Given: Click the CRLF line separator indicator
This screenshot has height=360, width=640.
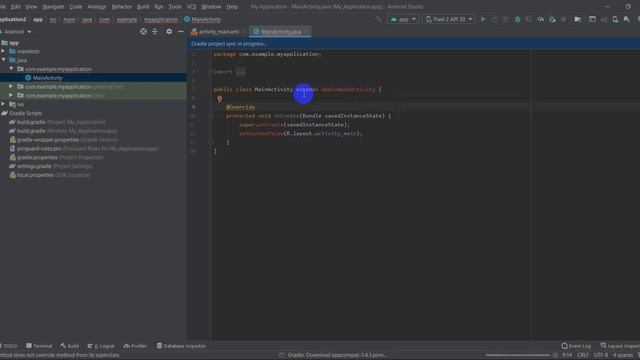Looking at the screenshot, I should tap(582, 355).
